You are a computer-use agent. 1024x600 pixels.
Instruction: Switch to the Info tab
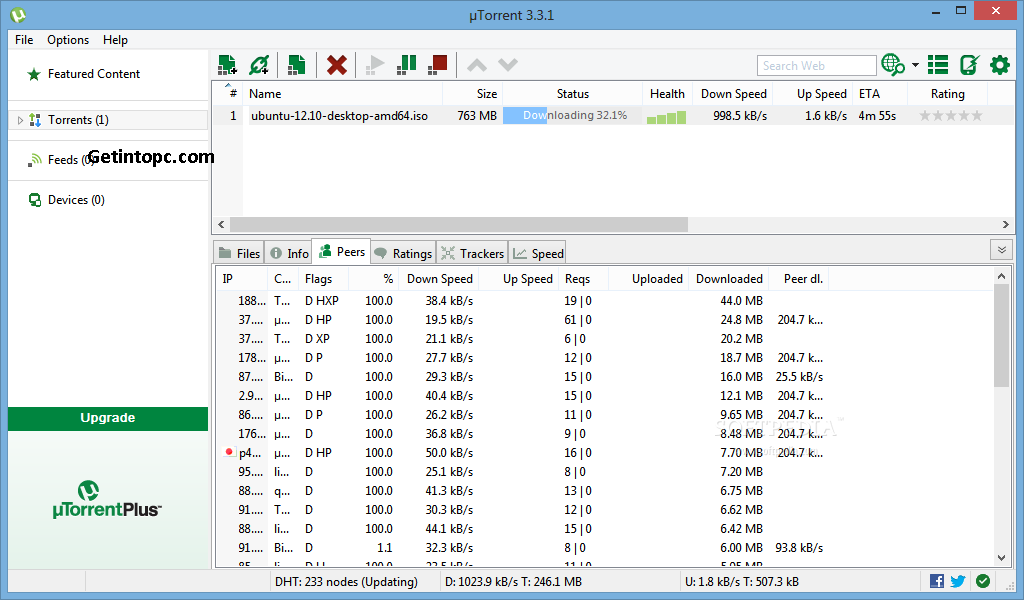pyautogui.click(x=289, y=253)
